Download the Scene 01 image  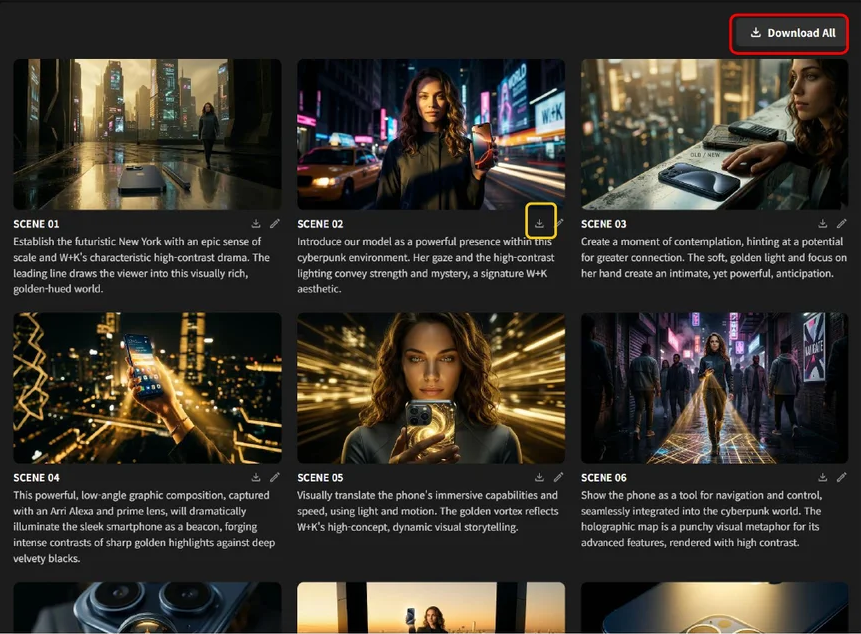[256, 223]
